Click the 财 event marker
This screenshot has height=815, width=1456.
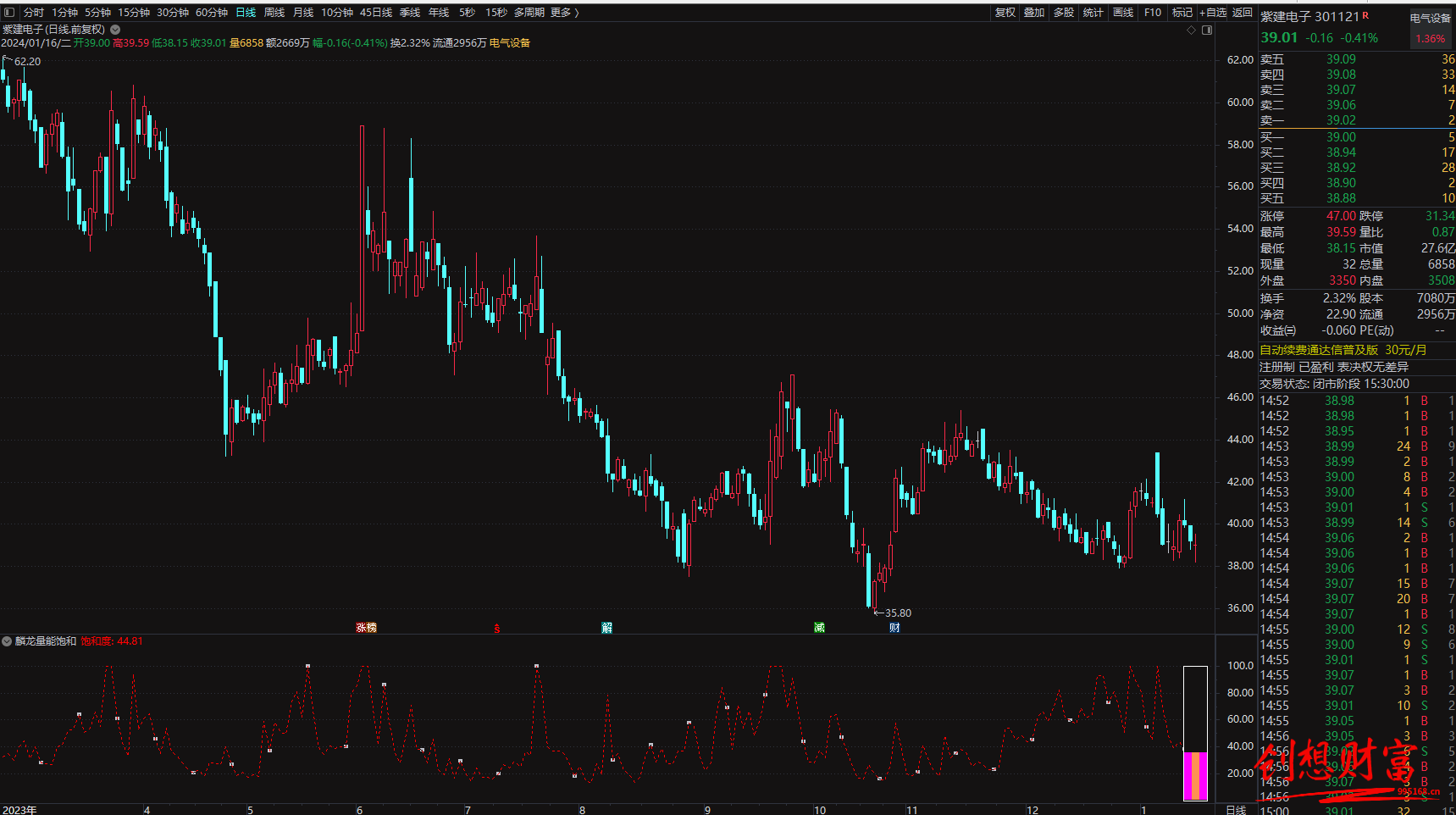click(894, 628)
